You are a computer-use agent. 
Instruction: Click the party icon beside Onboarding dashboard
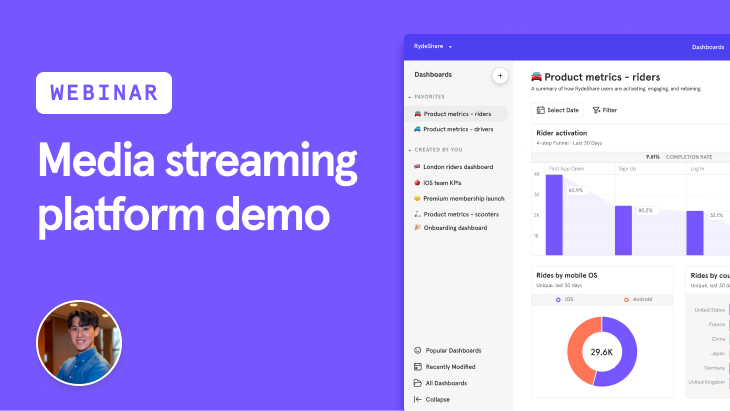[418, 227]
